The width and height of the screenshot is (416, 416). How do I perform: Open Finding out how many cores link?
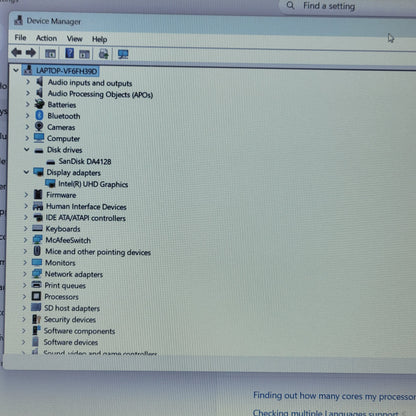tap(334, 396)
